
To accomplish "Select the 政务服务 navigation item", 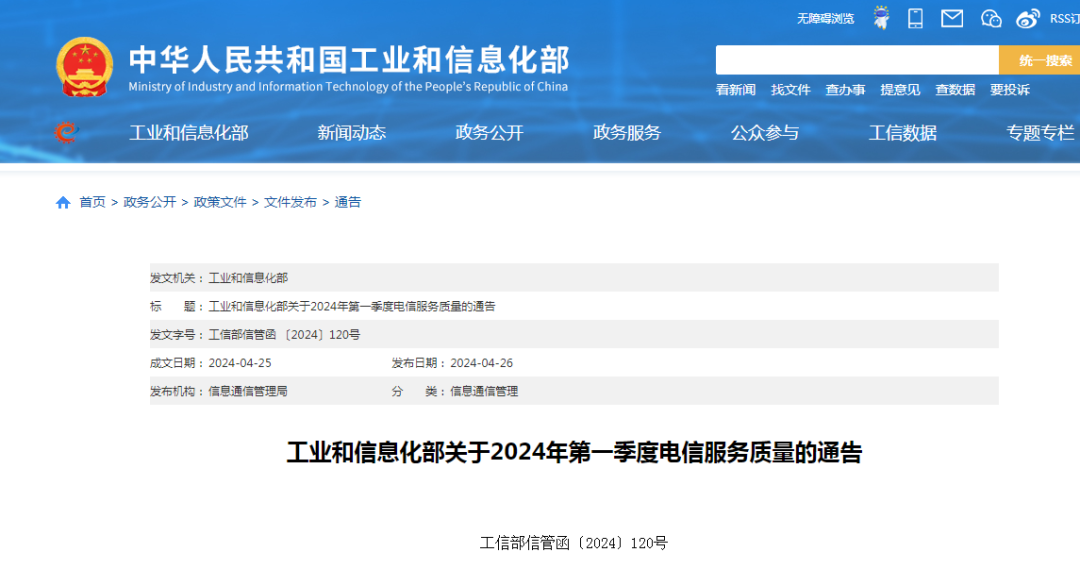I will point(627,132).
